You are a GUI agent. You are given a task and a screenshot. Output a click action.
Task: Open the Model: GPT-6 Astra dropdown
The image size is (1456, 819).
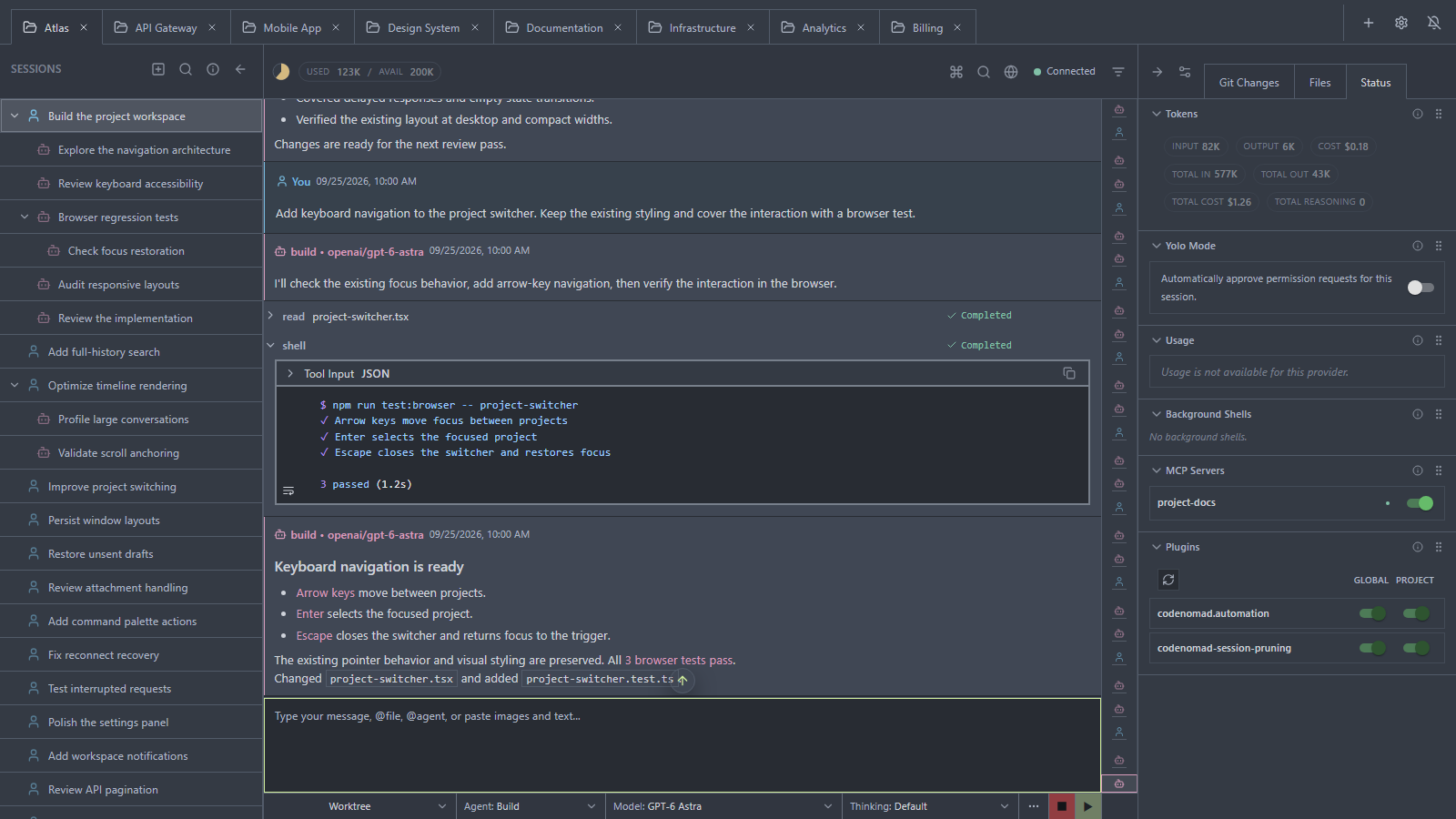click(723, 806)
